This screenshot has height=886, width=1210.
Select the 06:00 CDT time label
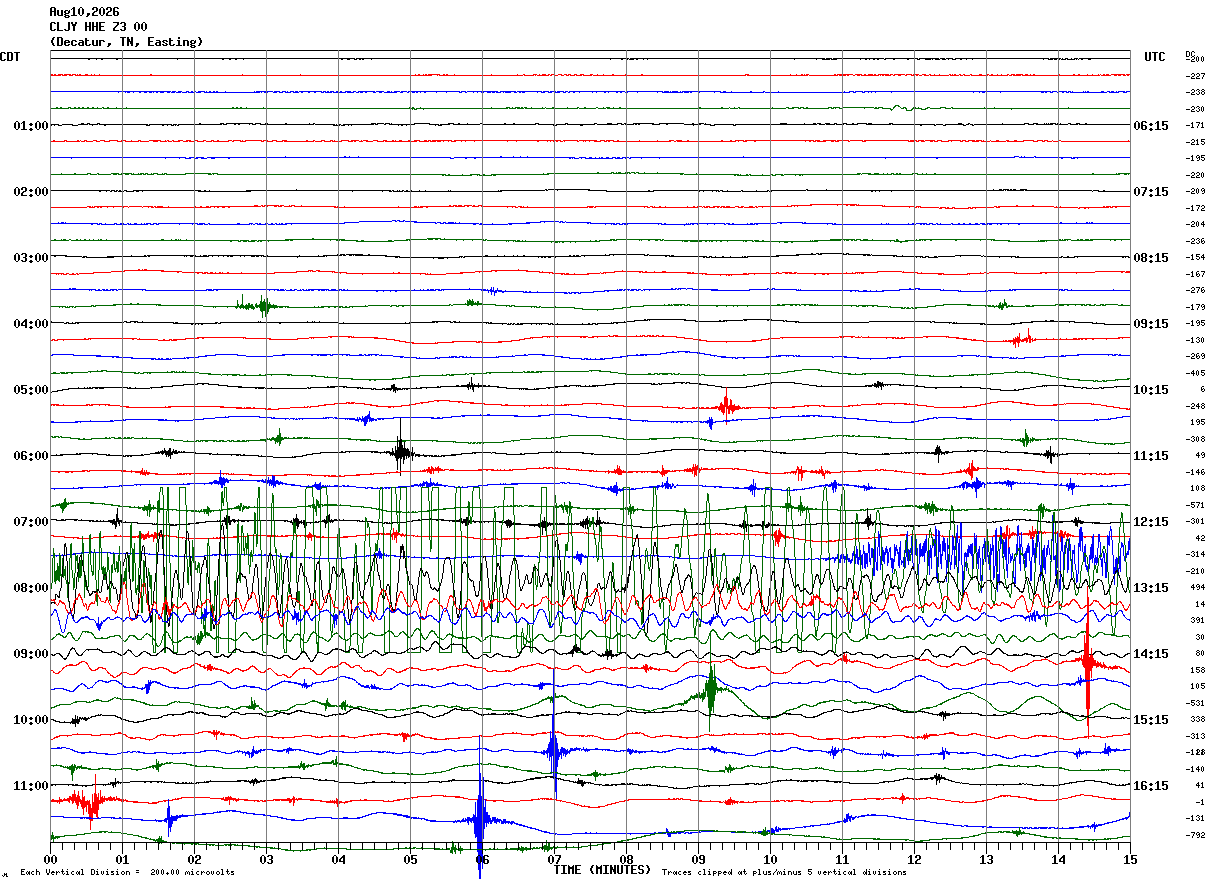31,456
